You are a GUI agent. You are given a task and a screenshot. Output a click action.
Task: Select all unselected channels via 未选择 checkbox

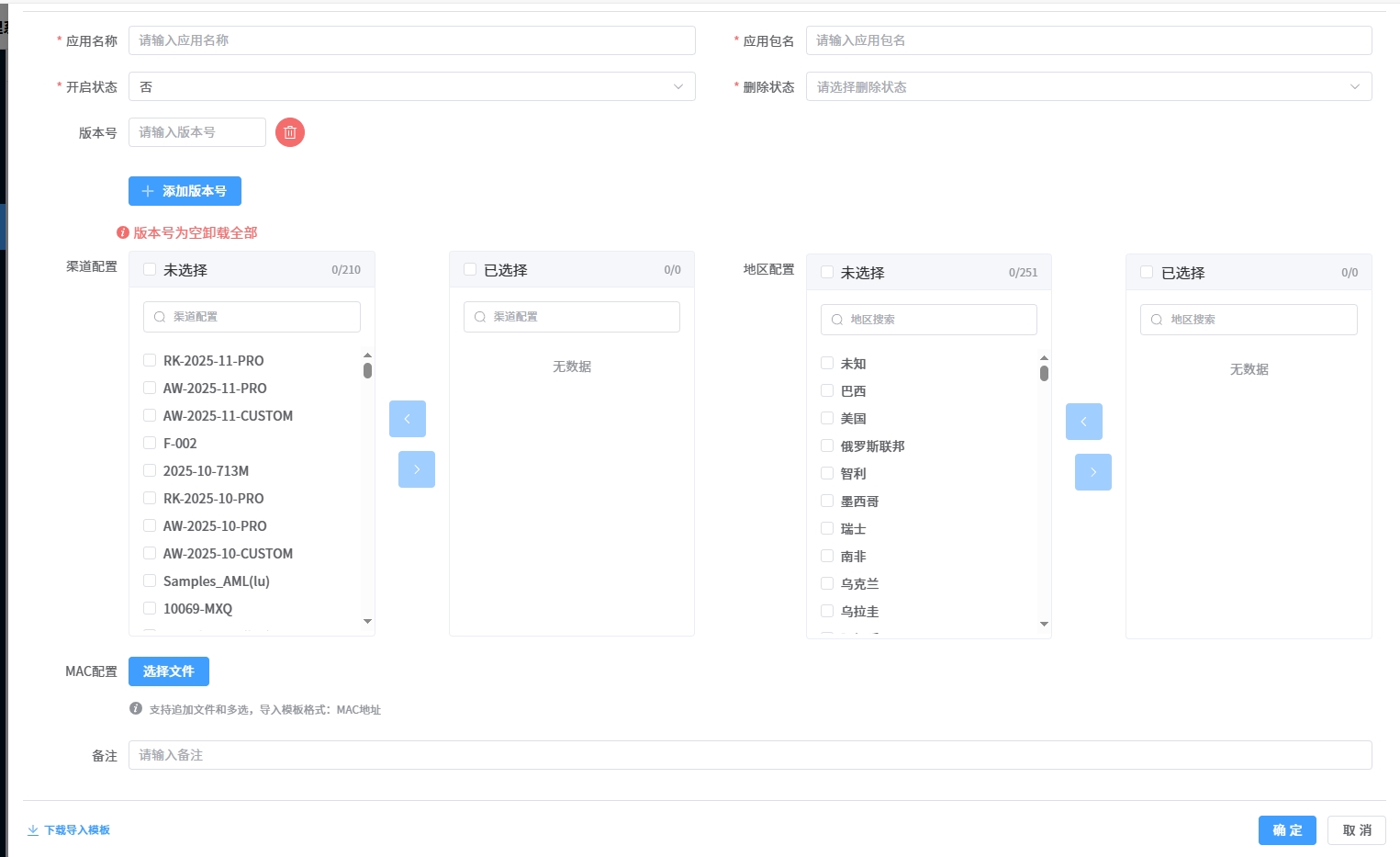click(x=150, y=269)
